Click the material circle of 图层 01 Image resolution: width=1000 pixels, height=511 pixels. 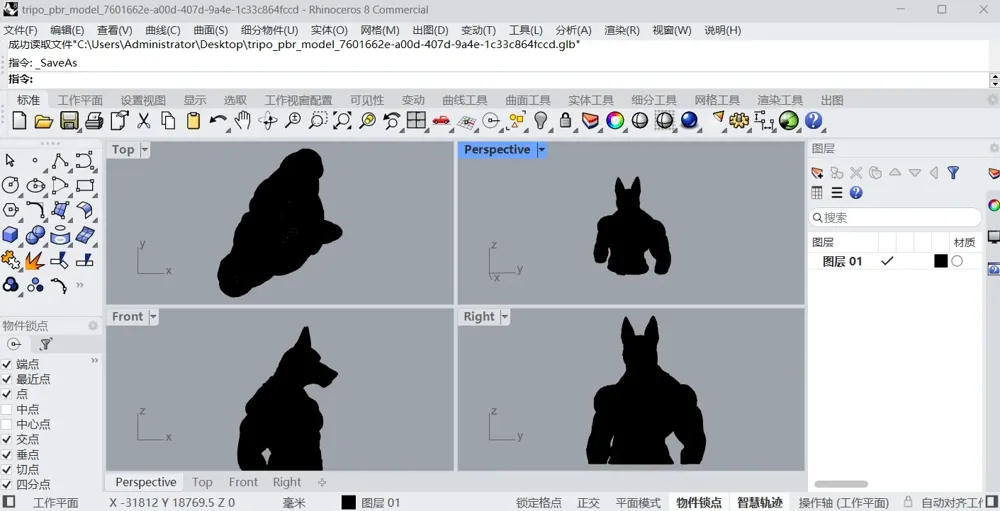tap(957, 261)
